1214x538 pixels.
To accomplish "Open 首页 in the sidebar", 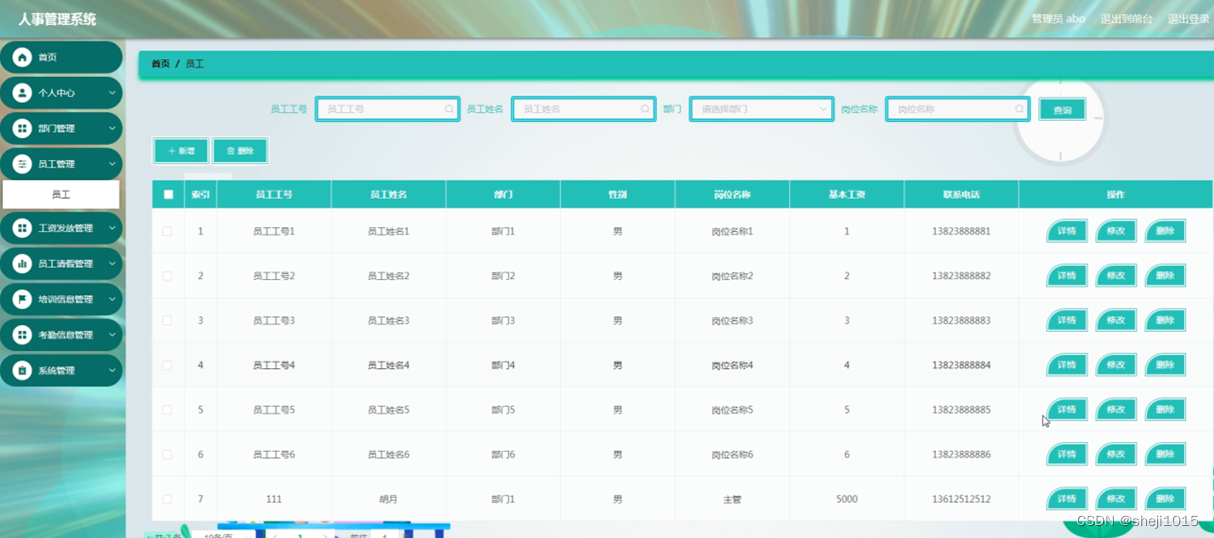I will coord(61,58).
